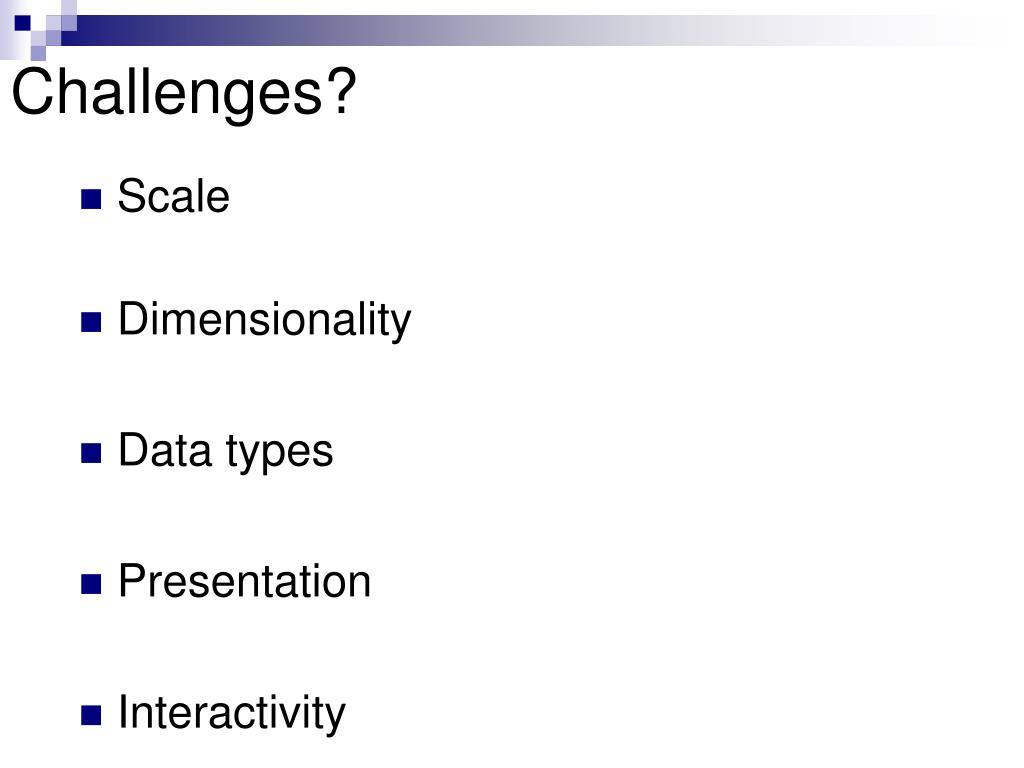Click the square bullet beside Presentation
The width and height of the screenshot is (1024, 768).
[x=91, y=583]
